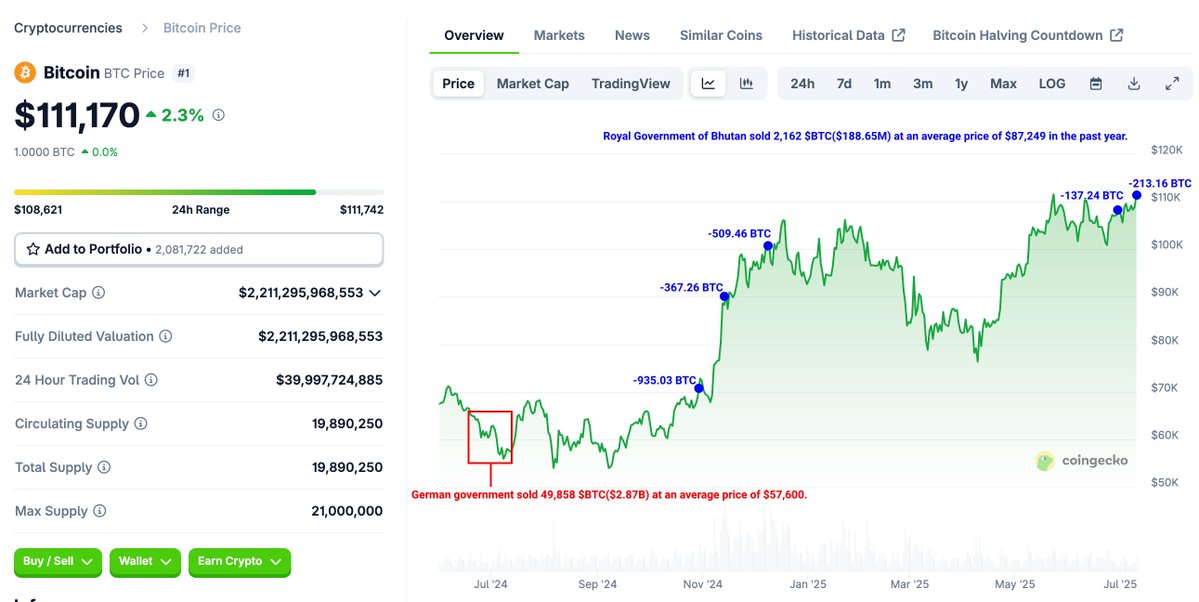
Task: Toggle LOG scale on the chart
Action: click(x=1052, y=83)
